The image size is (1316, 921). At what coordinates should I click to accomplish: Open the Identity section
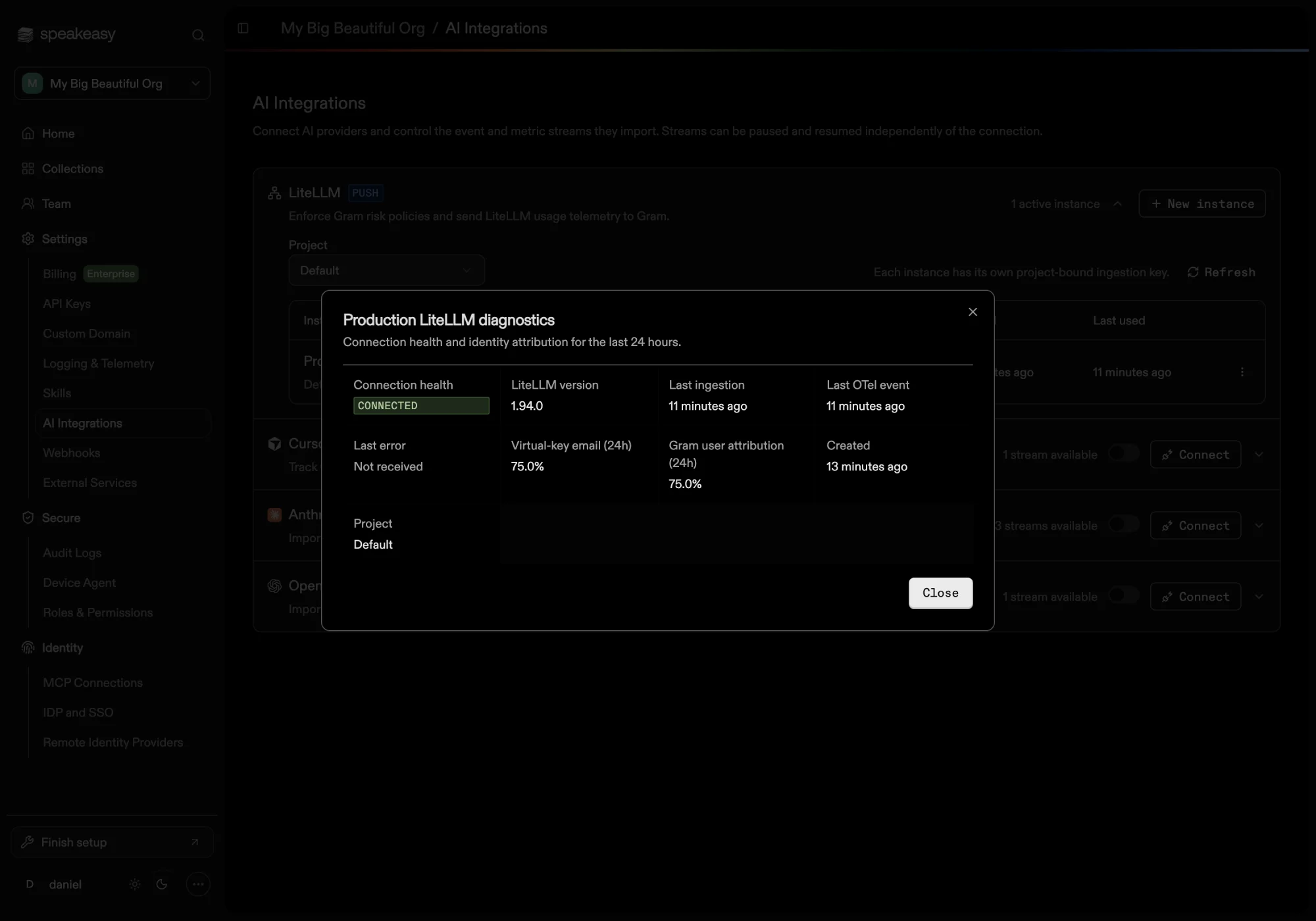(x=62, y=648)
